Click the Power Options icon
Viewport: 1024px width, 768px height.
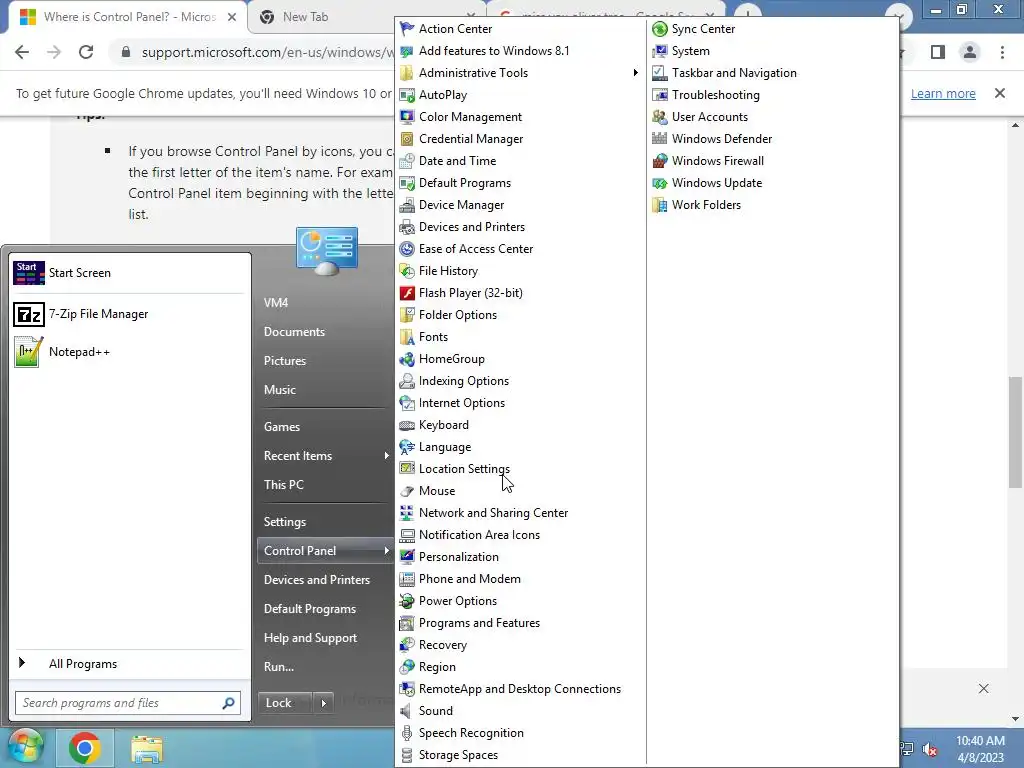[407, 601]
